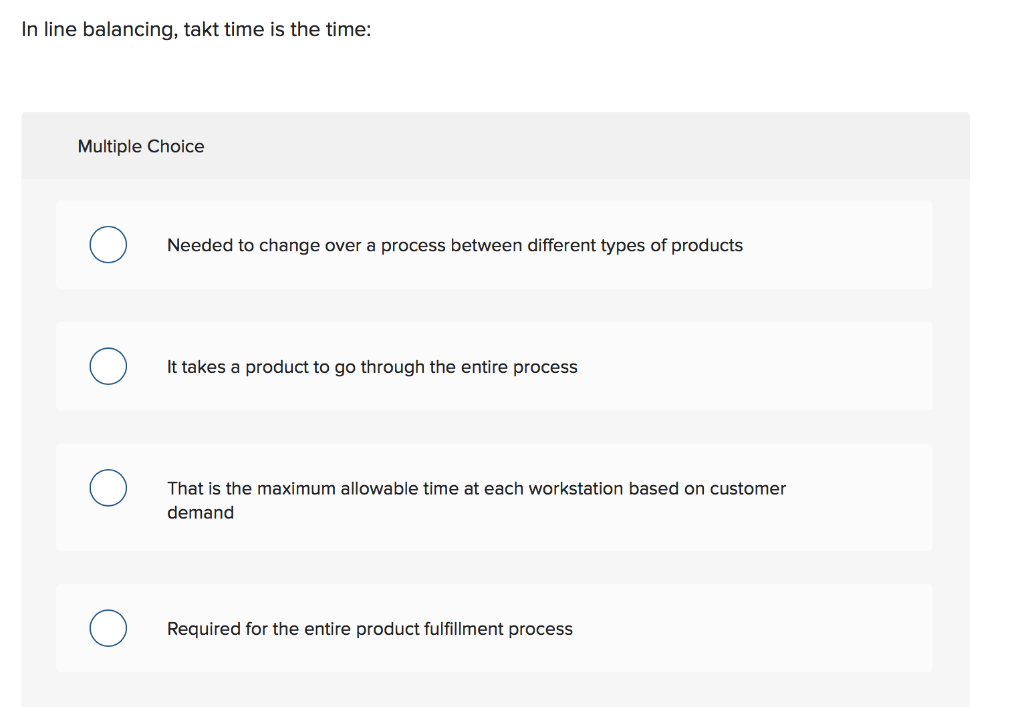1024x707 pixels.
Task: Click the word 'demand' in the third option
Action: click(200, 512)
